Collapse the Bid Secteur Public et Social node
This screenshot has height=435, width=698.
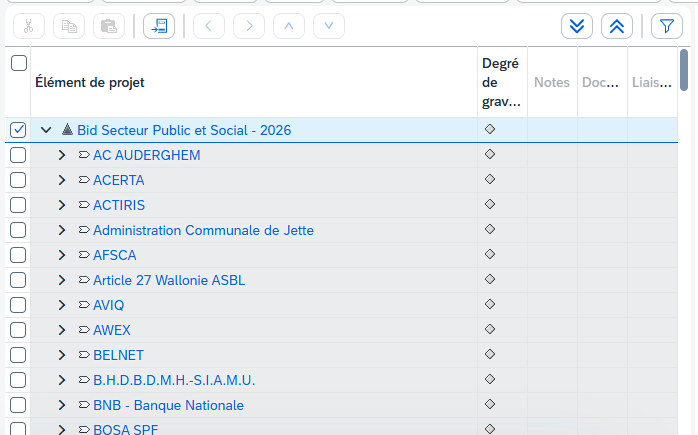[46, 130]
